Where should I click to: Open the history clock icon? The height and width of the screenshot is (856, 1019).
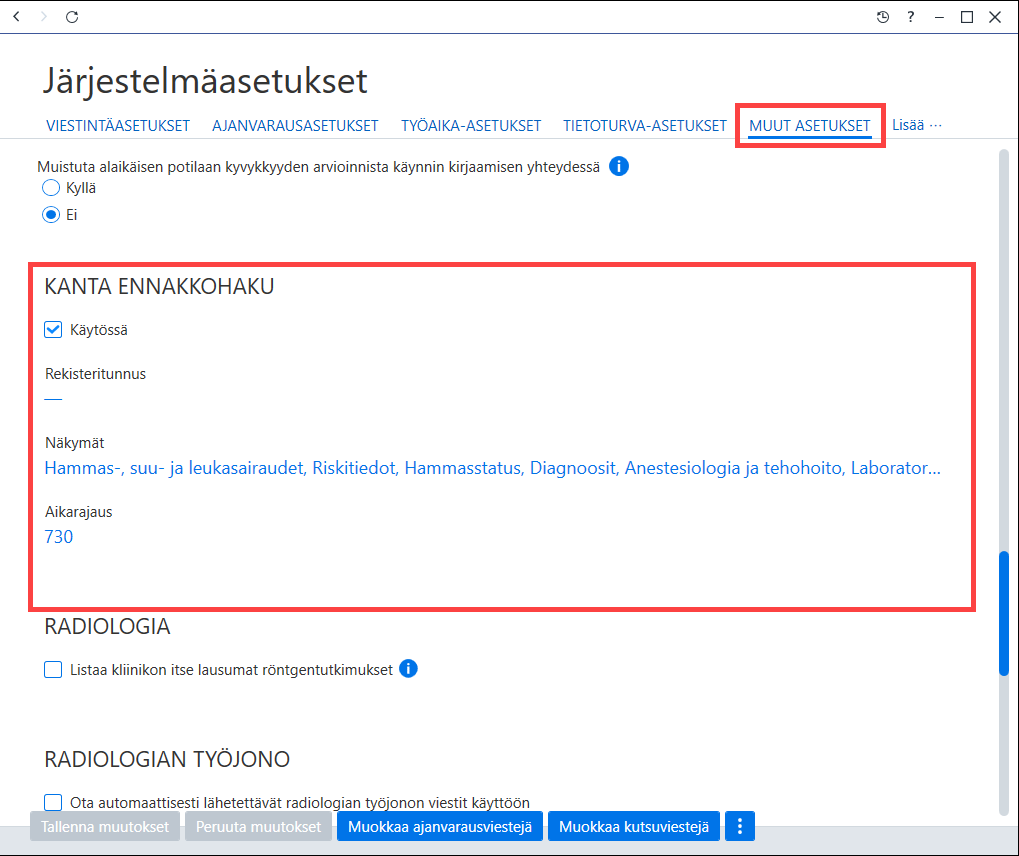coord(883,17)
